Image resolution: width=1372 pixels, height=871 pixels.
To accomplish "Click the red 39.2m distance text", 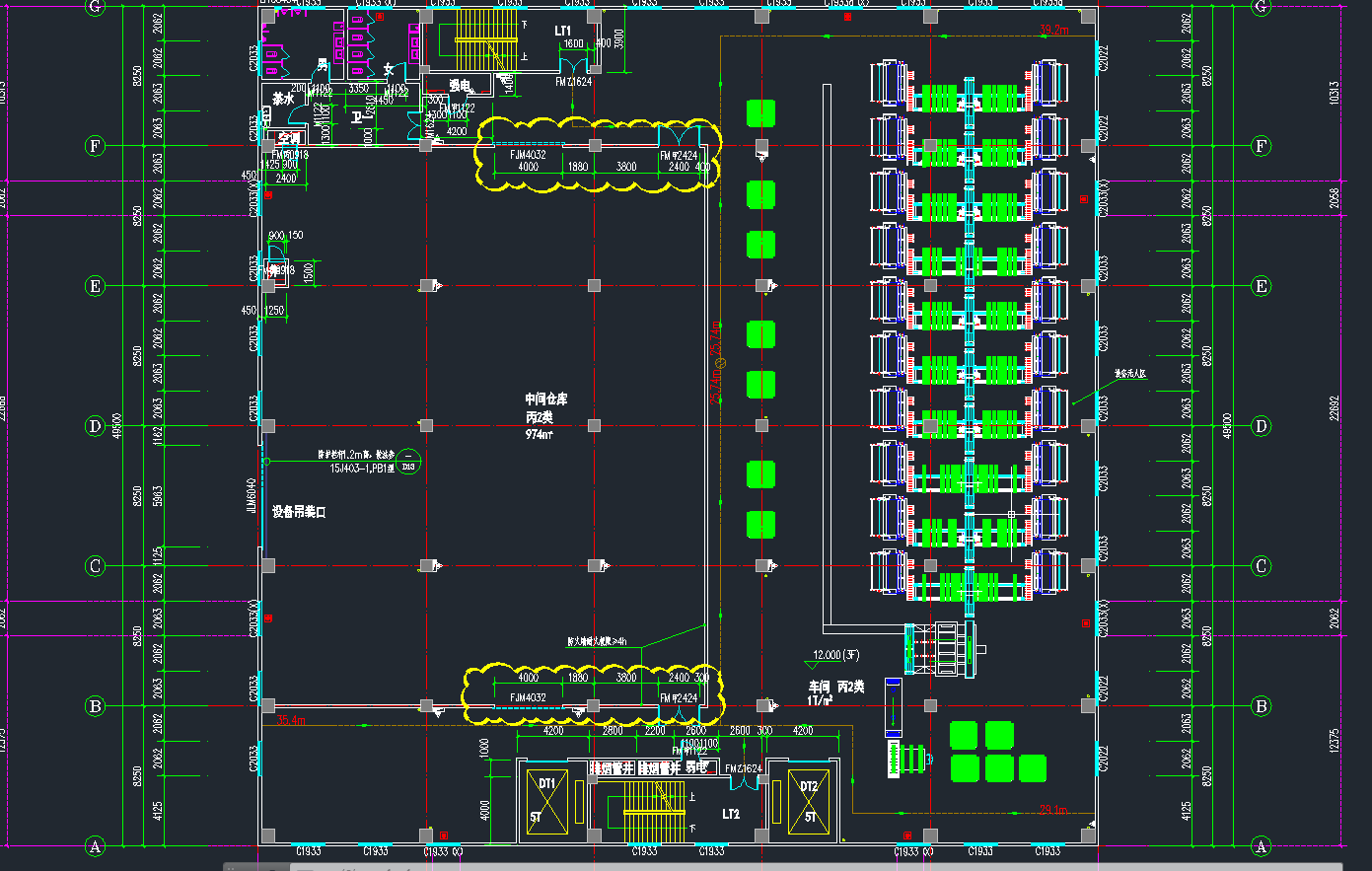I will pyautogui.click(x=1054, y=31).
